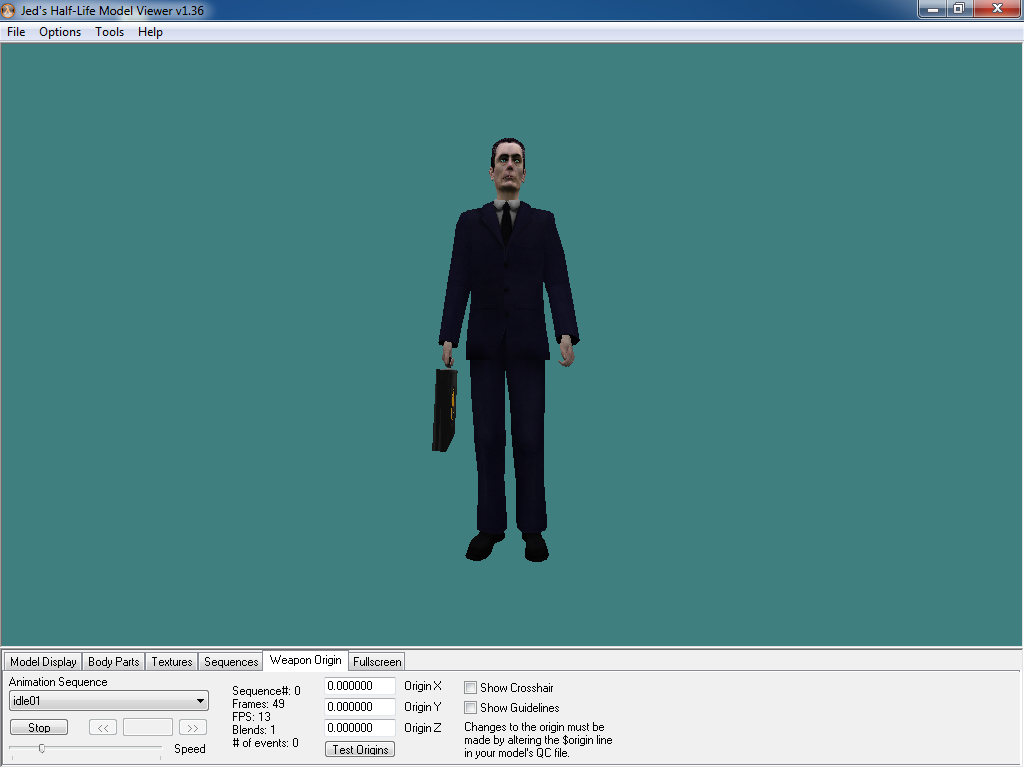Viewport: 1024px width, 768px height.
Task: Click the Origin X value field
Action: [x=360, y=686]
